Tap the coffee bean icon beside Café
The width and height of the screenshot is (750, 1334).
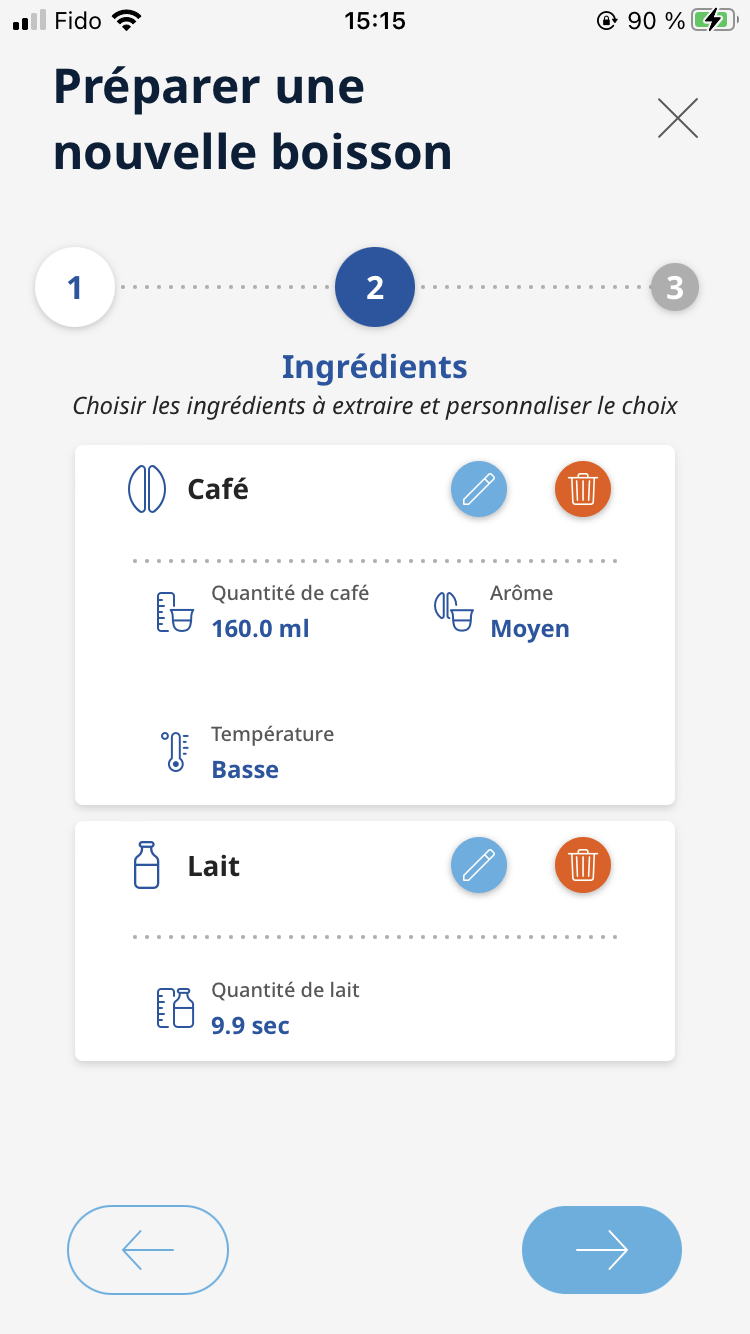pyautogui.click(x=146, y=489)
